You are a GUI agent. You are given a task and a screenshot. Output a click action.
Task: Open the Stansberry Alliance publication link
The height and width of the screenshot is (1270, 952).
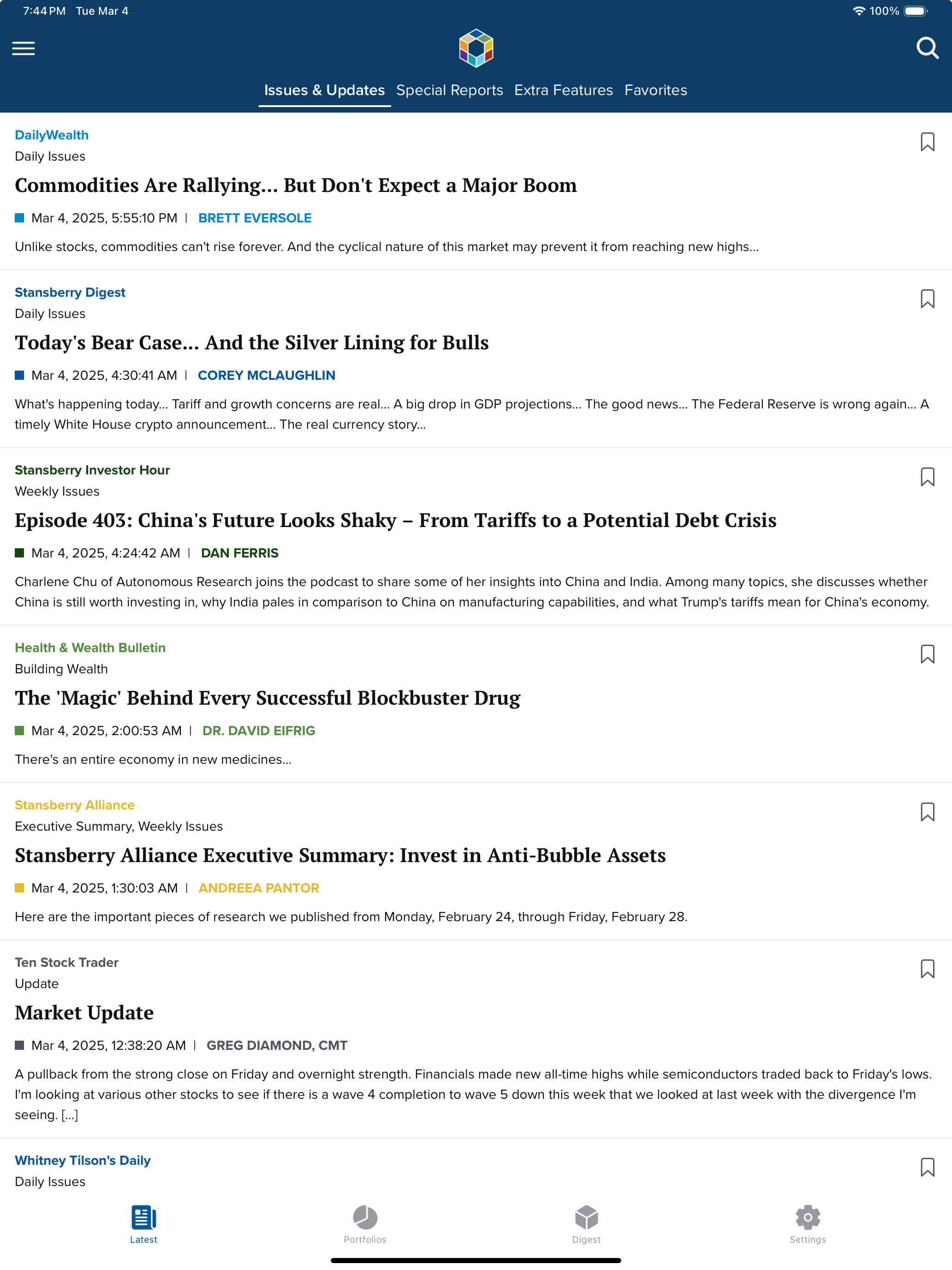tap(75, 805)
